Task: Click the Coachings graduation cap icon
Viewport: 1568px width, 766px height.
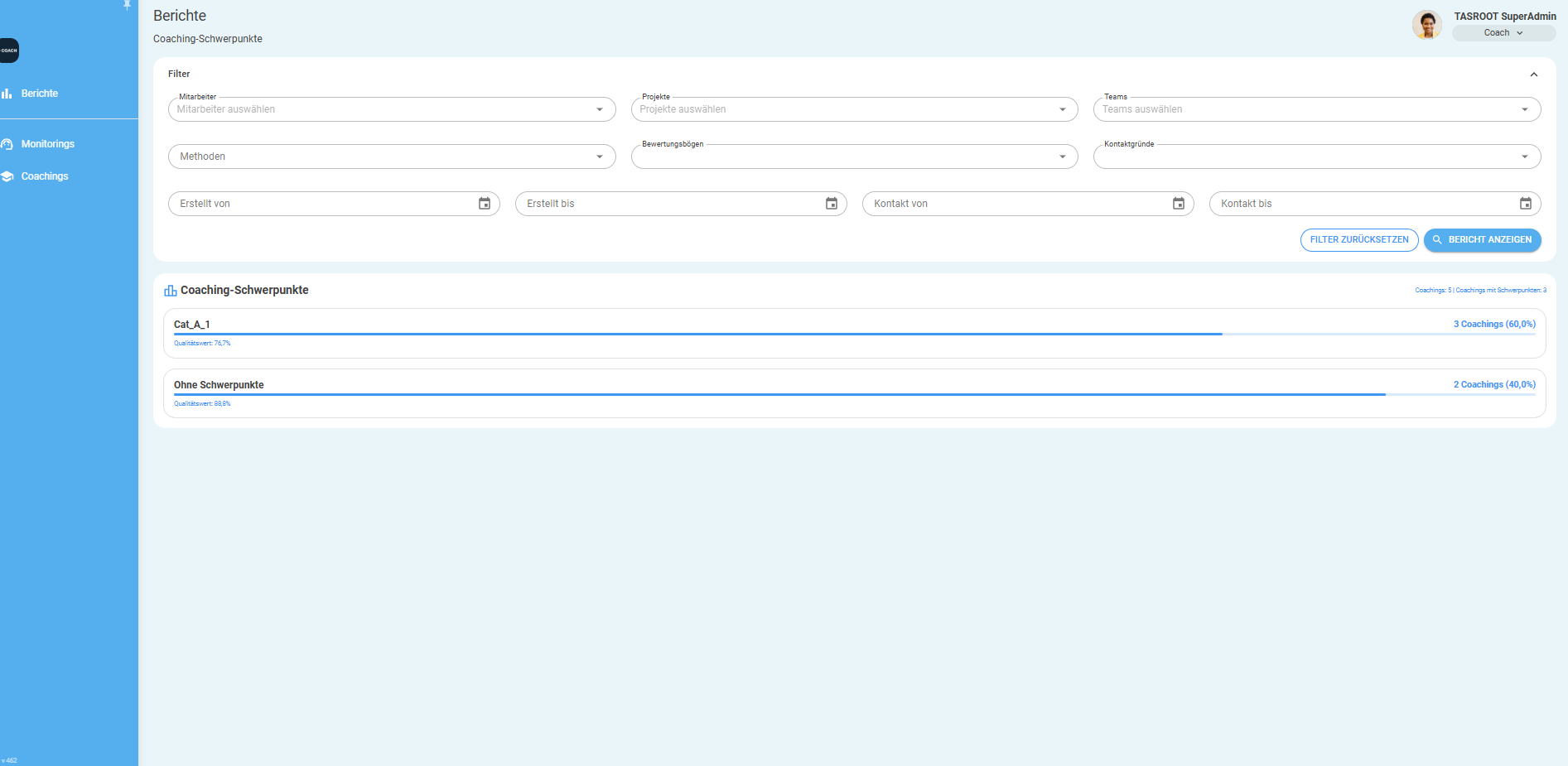Action: 7,176
